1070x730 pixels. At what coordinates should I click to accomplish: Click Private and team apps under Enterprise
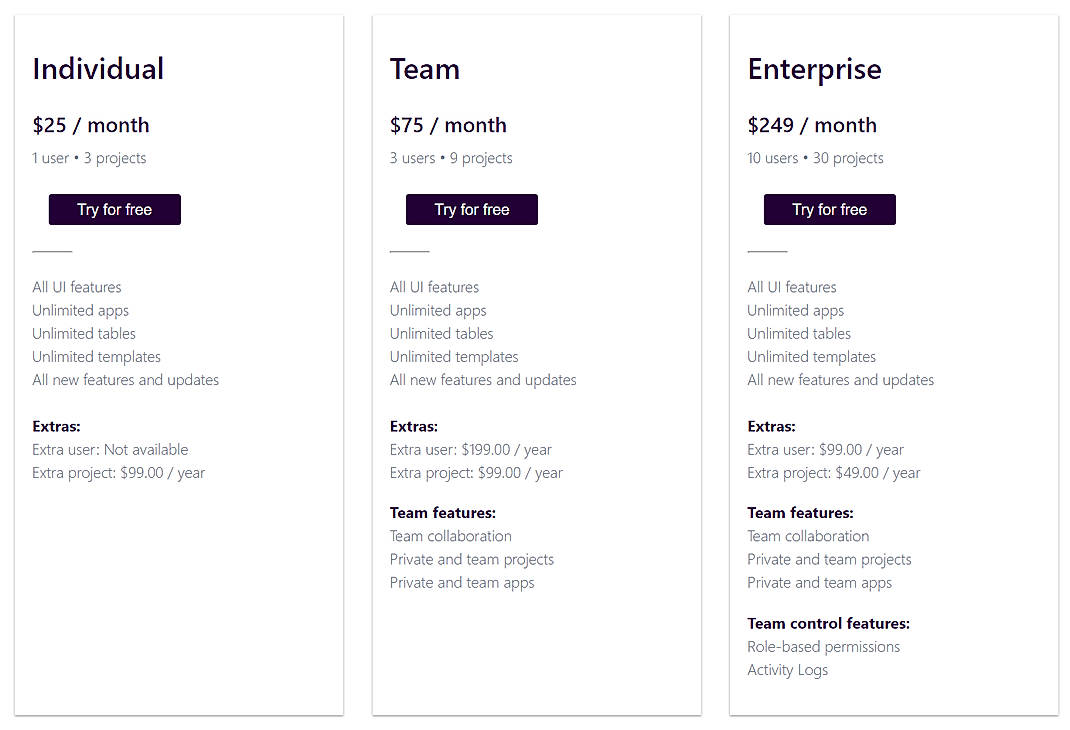tap(819, 582)
